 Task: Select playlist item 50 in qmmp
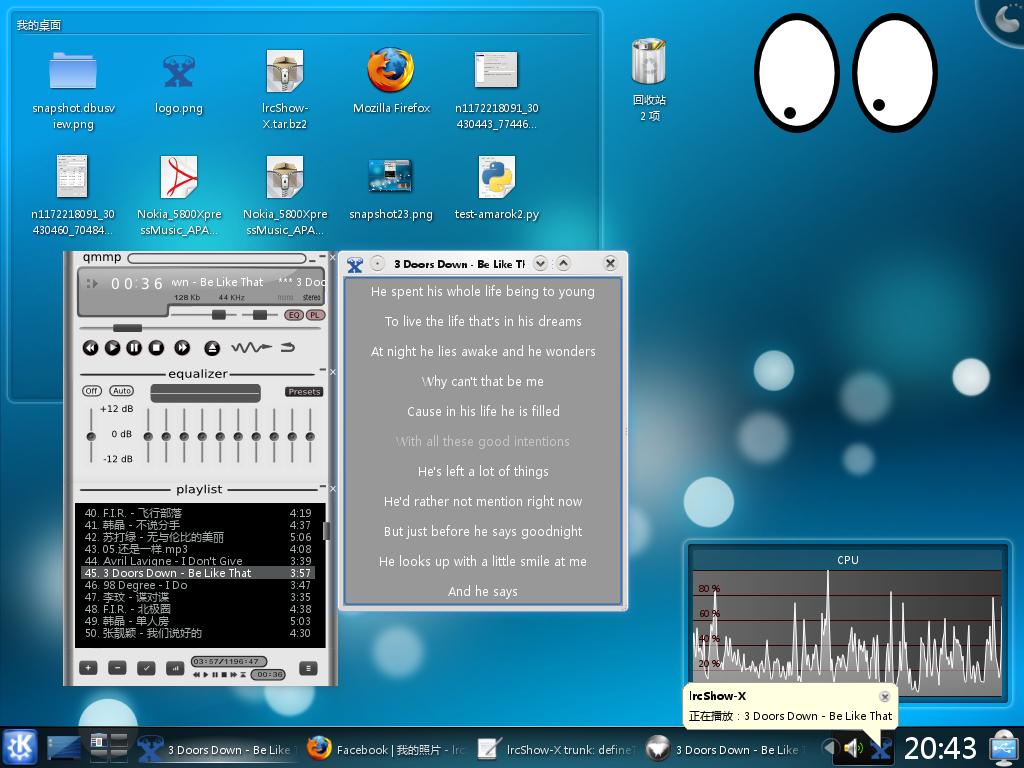point(198,633)
